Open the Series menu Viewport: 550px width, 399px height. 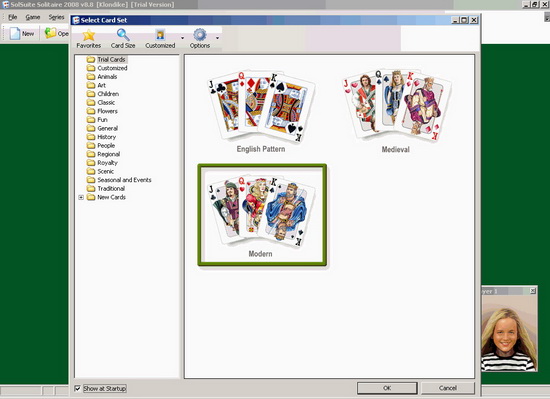click(x=56, y=17)
